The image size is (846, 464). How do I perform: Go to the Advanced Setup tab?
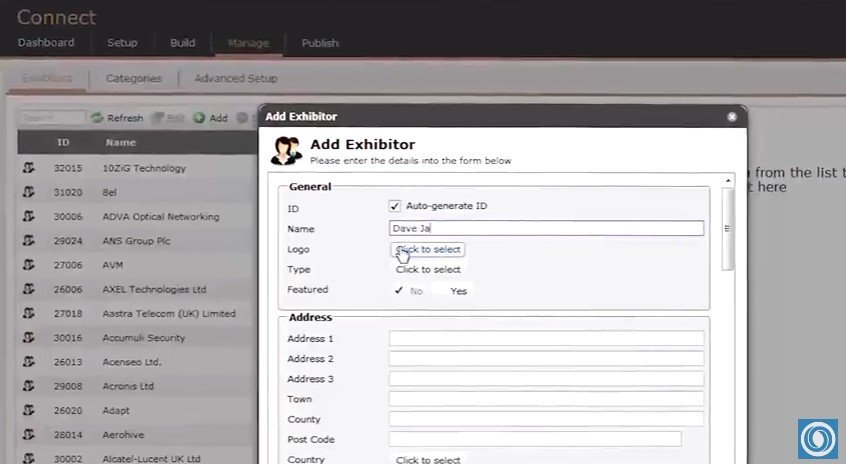click(236, 78)
